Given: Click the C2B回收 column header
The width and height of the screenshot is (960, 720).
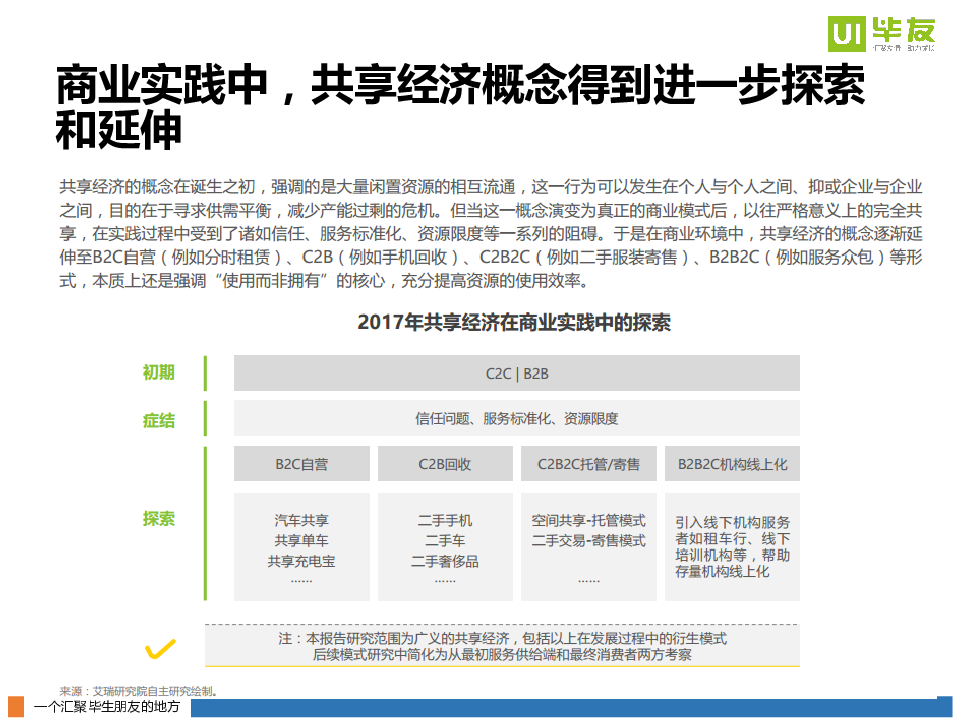Looking at the screenshot, I should (444, 464).
